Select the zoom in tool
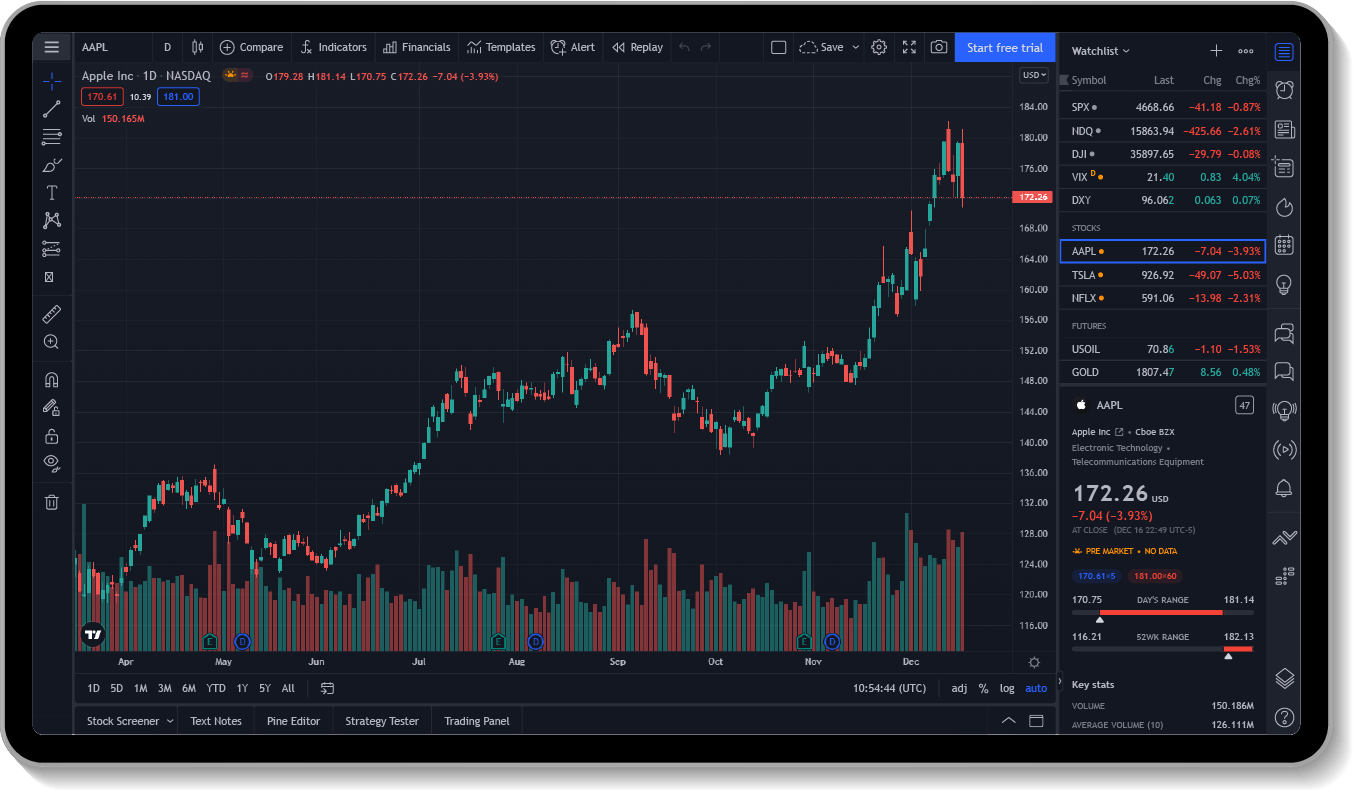 pyautogui.click(x=52, y=342)
